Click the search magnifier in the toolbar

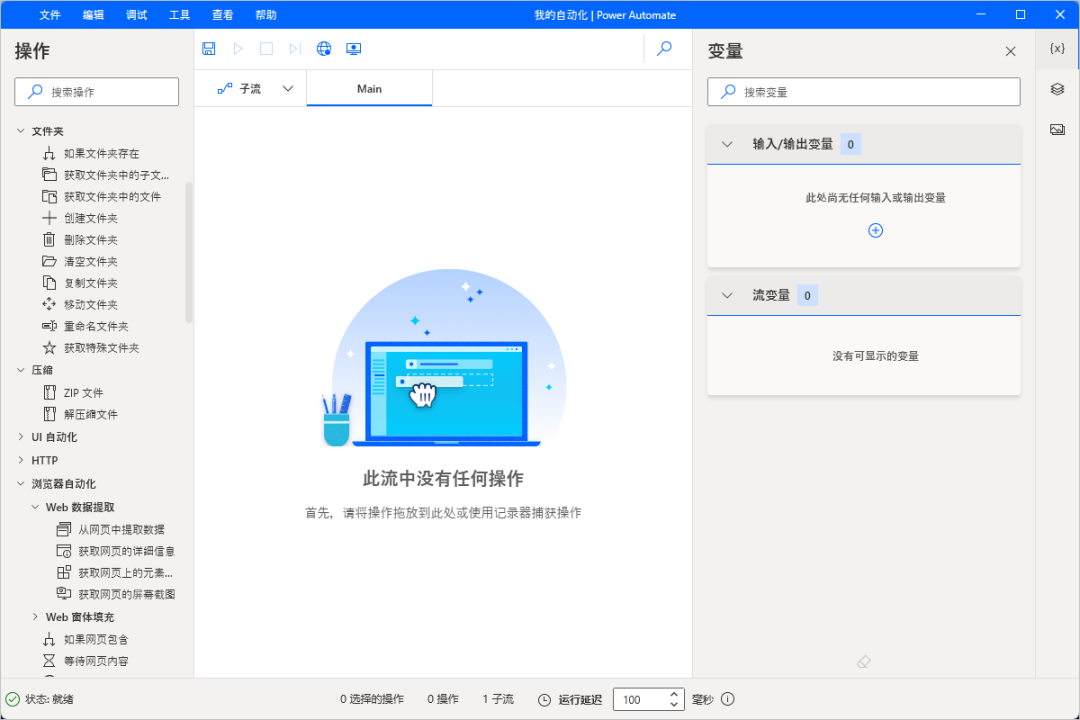[x=664, y=49]
